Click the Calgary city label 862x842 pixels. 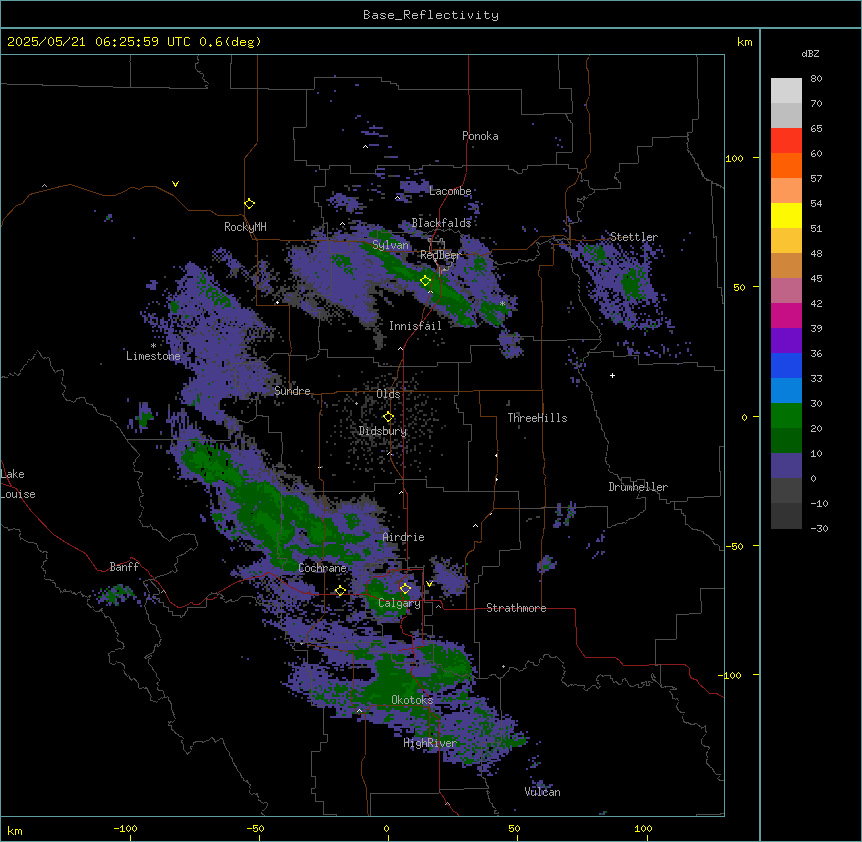pyautogui.click(x=399, y=603)
